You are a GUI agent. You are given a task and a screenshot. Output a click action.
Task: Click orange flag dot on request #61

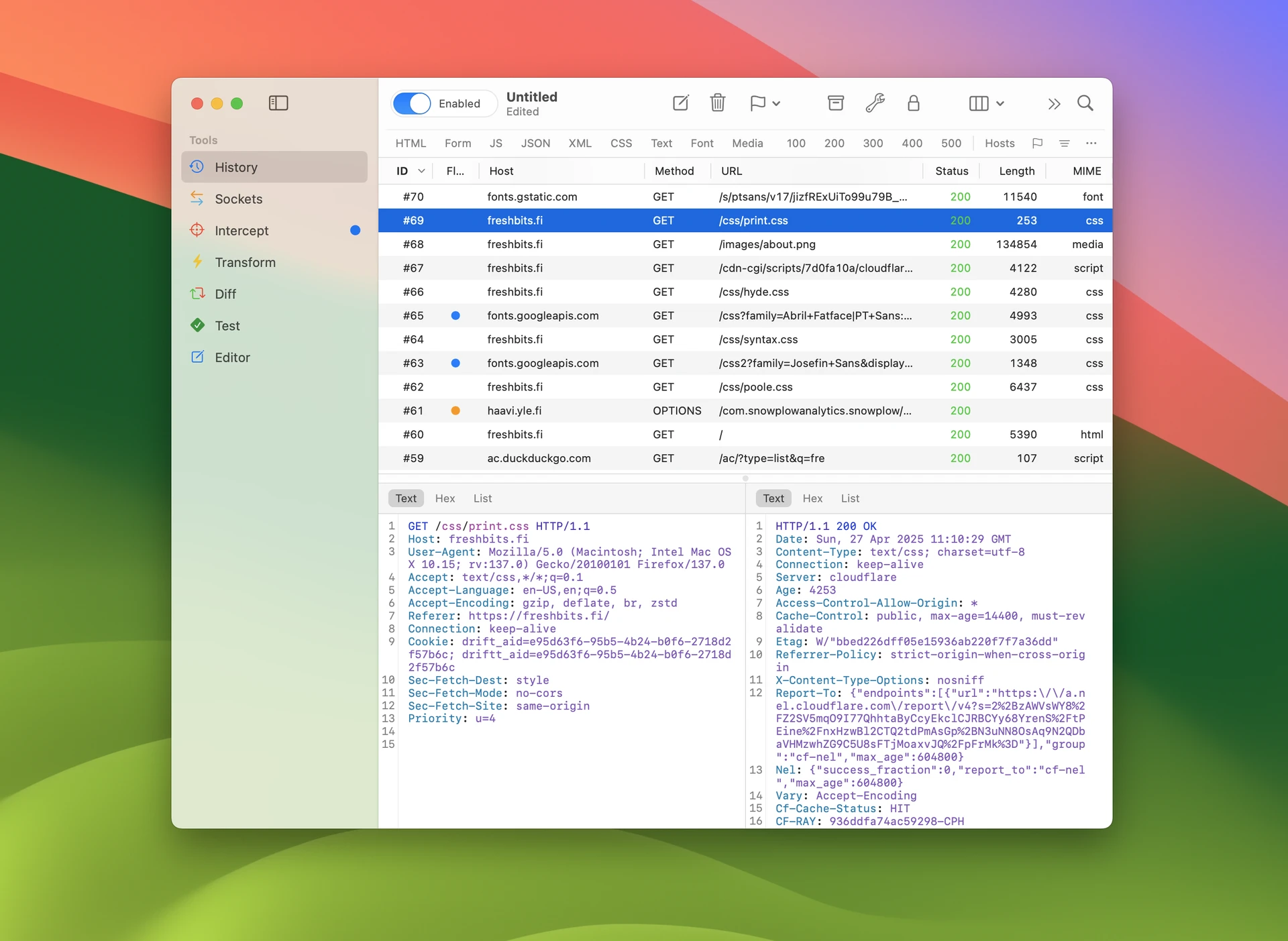(x=455, y=410)
